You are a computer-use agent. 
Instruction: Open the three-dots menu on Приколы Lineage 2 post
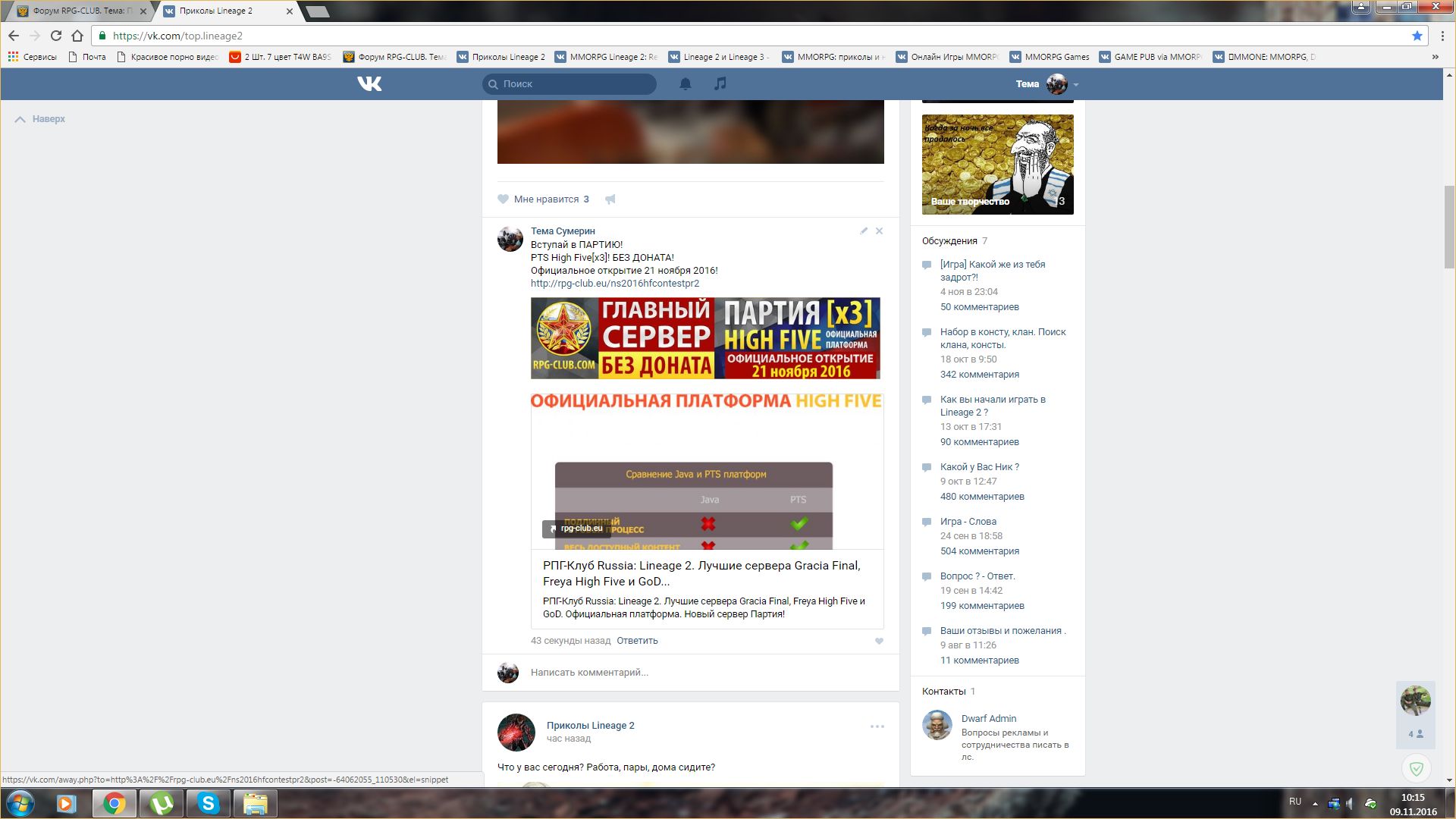tap(877, 726)
